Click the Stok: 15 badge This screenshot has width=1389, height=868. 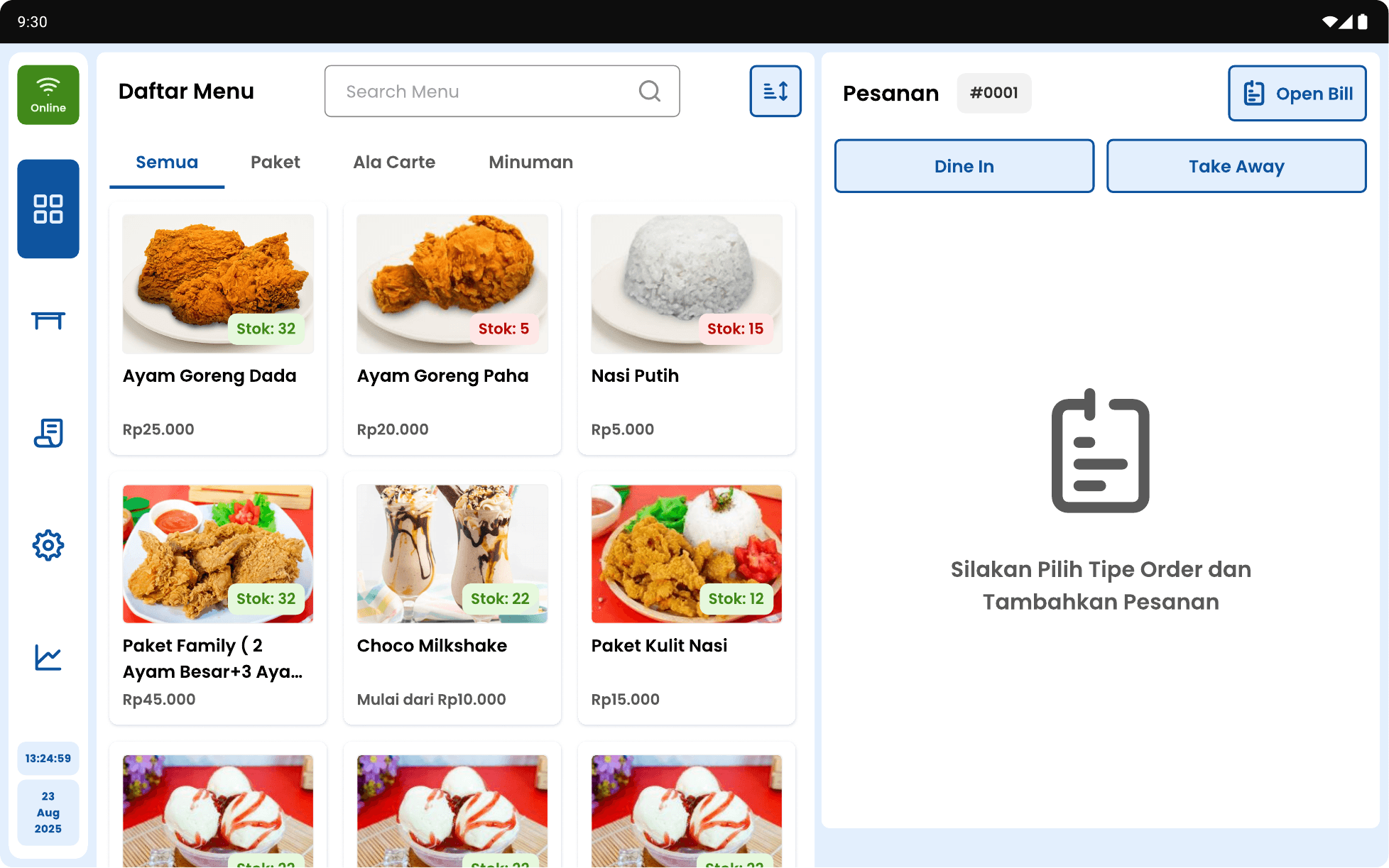(735, 329)
